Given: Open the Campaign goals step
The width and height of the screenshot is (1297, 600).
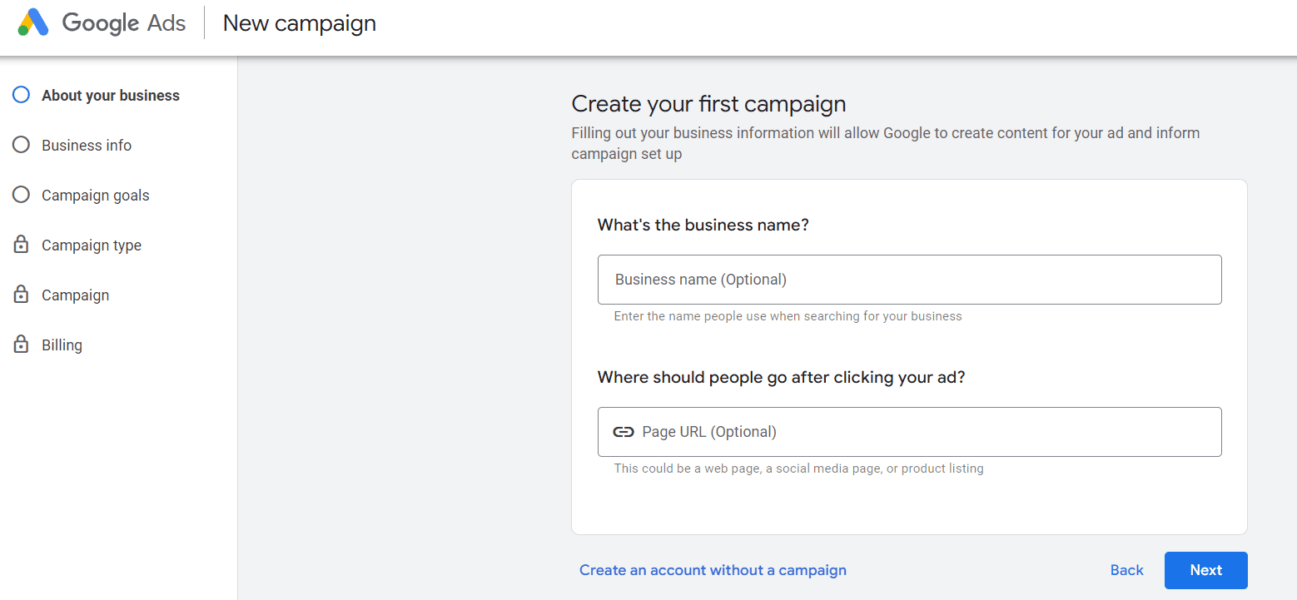Looking at the screenshot, I should click(94, 195).
